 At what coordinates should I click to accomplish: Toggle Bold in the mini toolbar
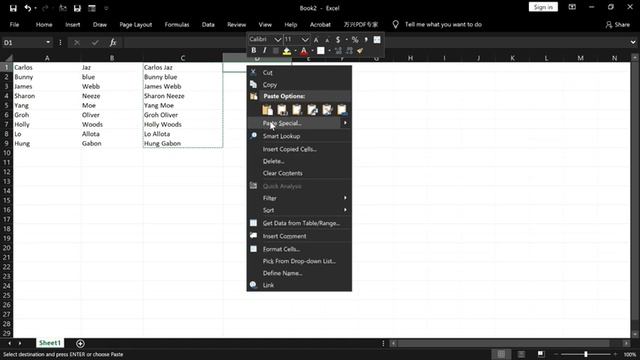tap(253, 51)
